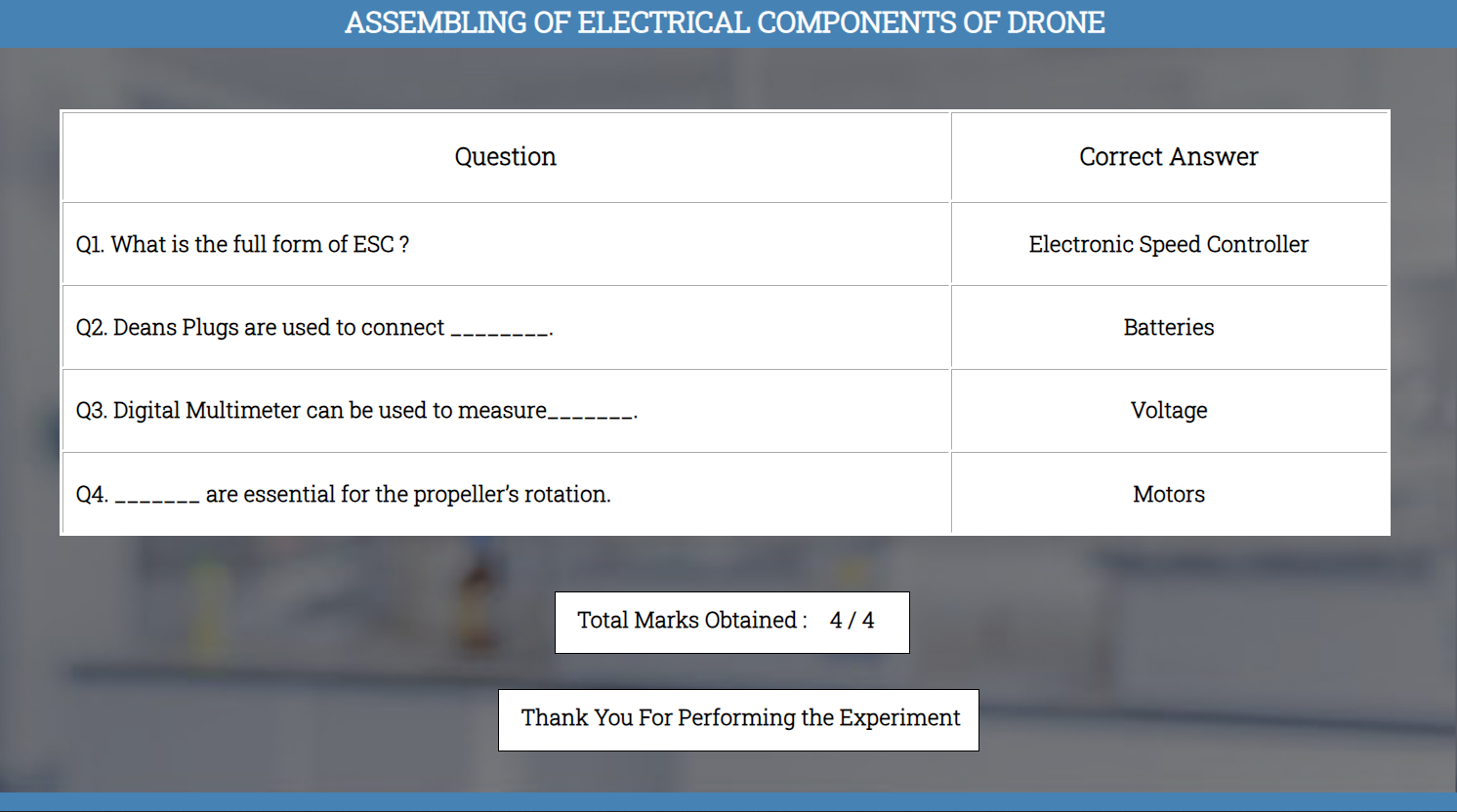Screen dimensions: 1457x812
Task: Click the Q2 Deans Plugs question text
Action: [261, 328]
